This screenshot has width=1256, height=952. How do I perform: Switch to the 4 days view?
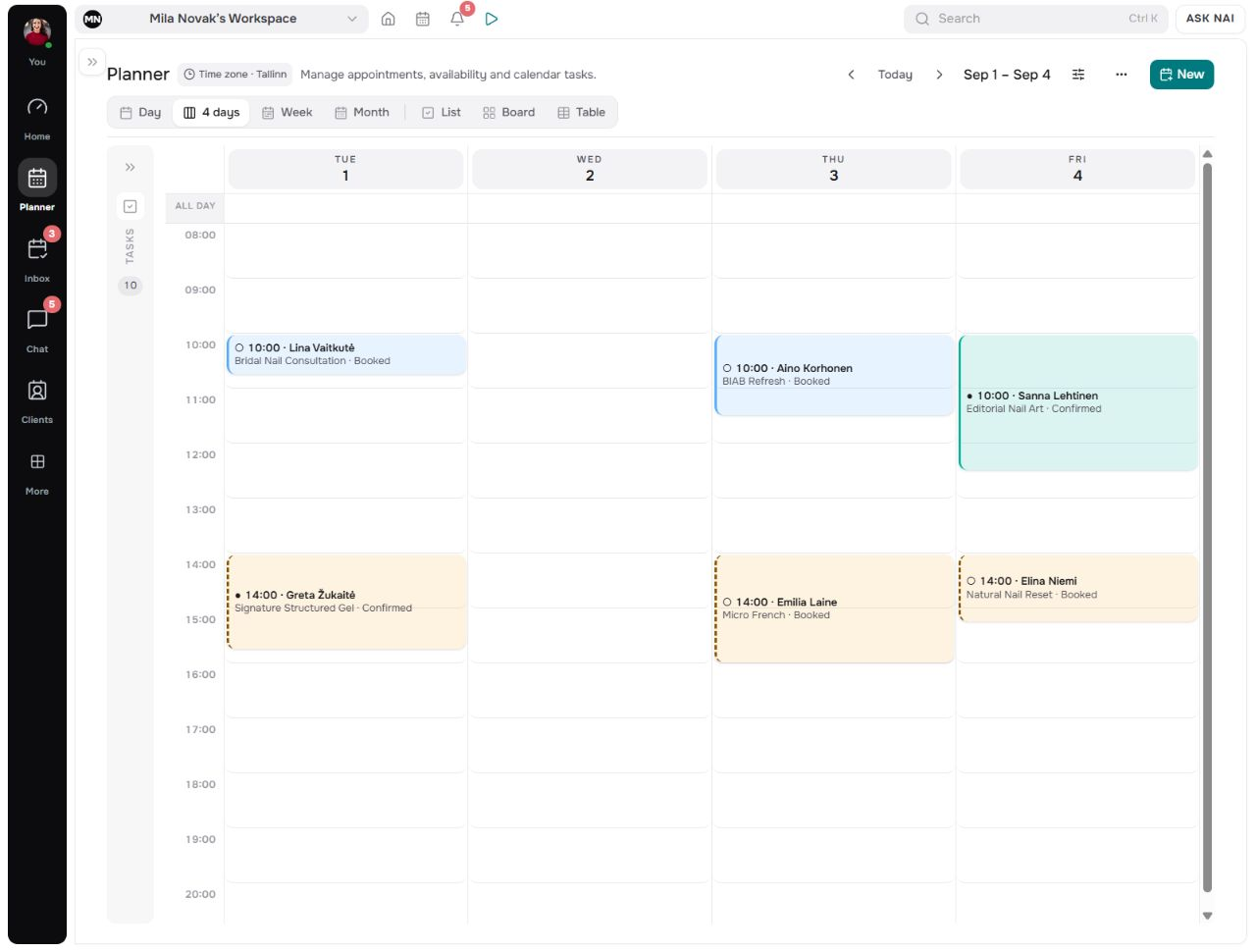211,113
